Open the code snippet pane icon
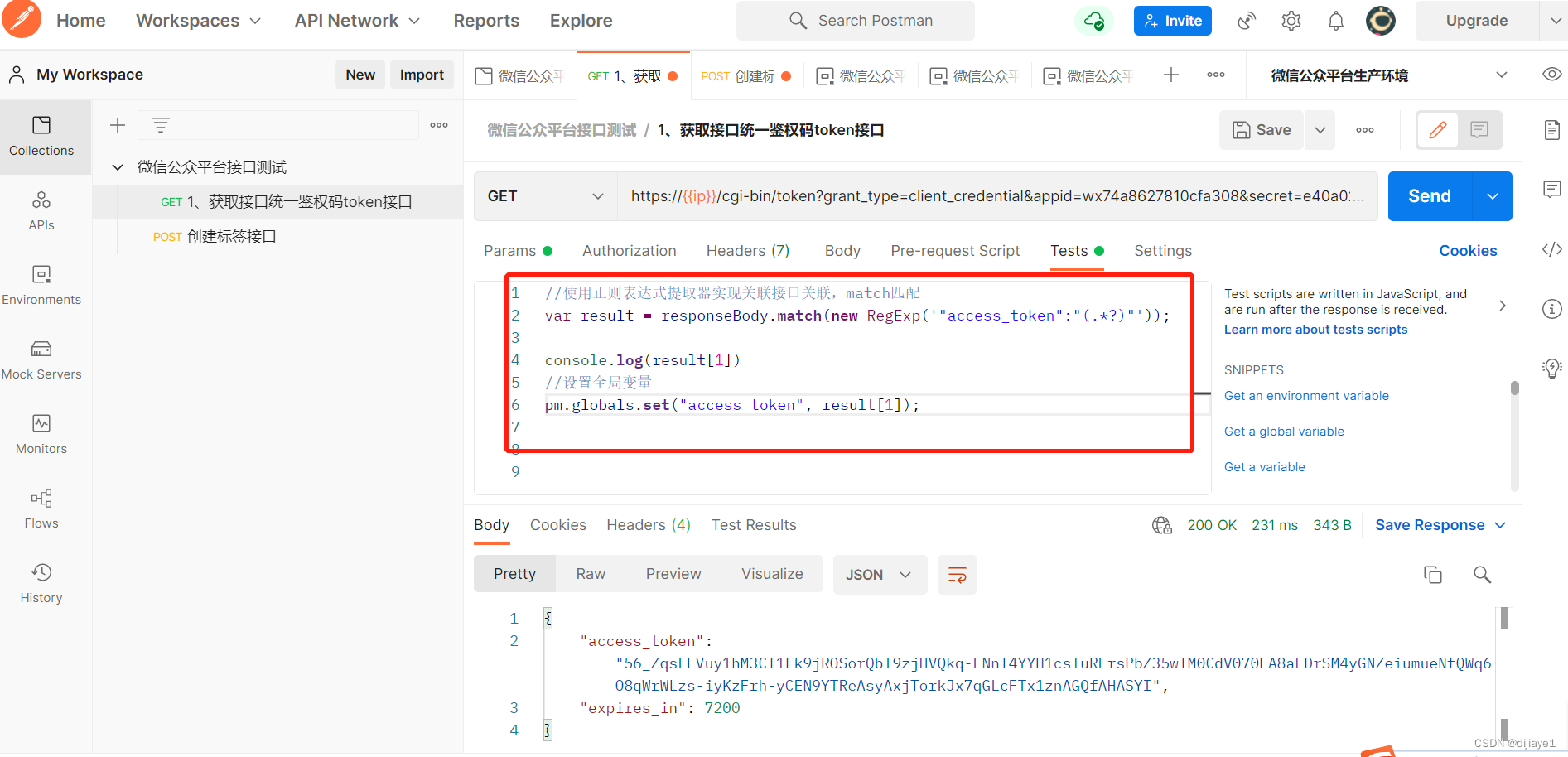Screen dimensions: 1568x757 1552,249
